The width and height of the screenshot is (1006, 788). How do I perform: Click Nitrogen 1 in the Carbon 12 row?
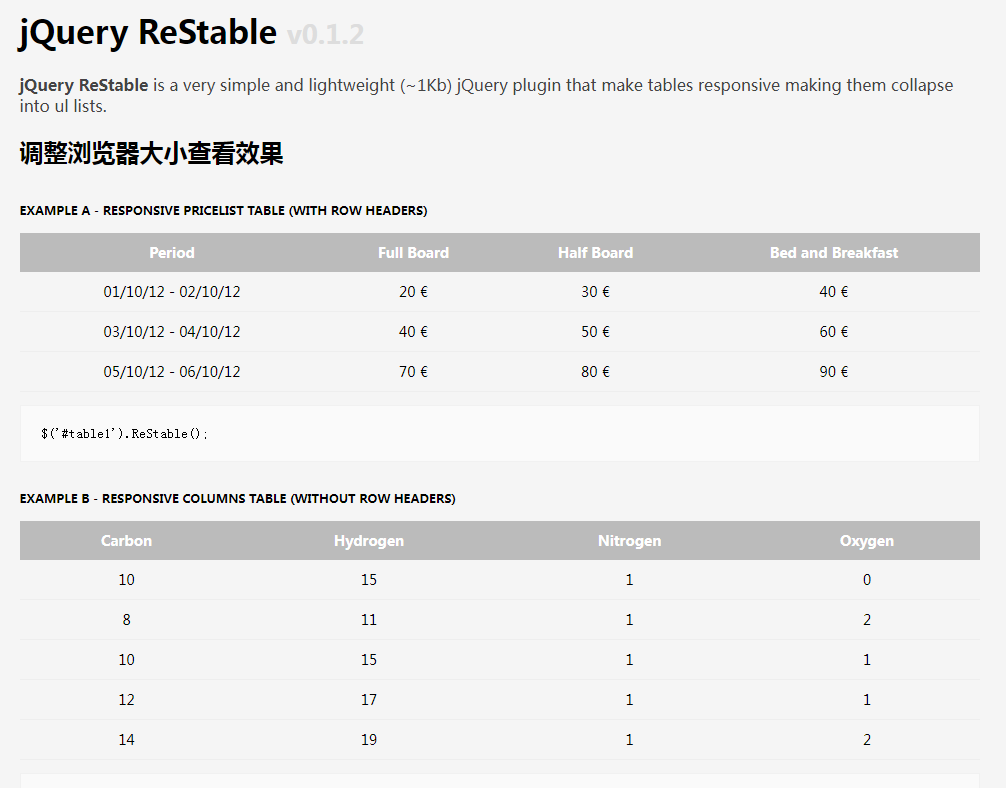tap(629, 699)
